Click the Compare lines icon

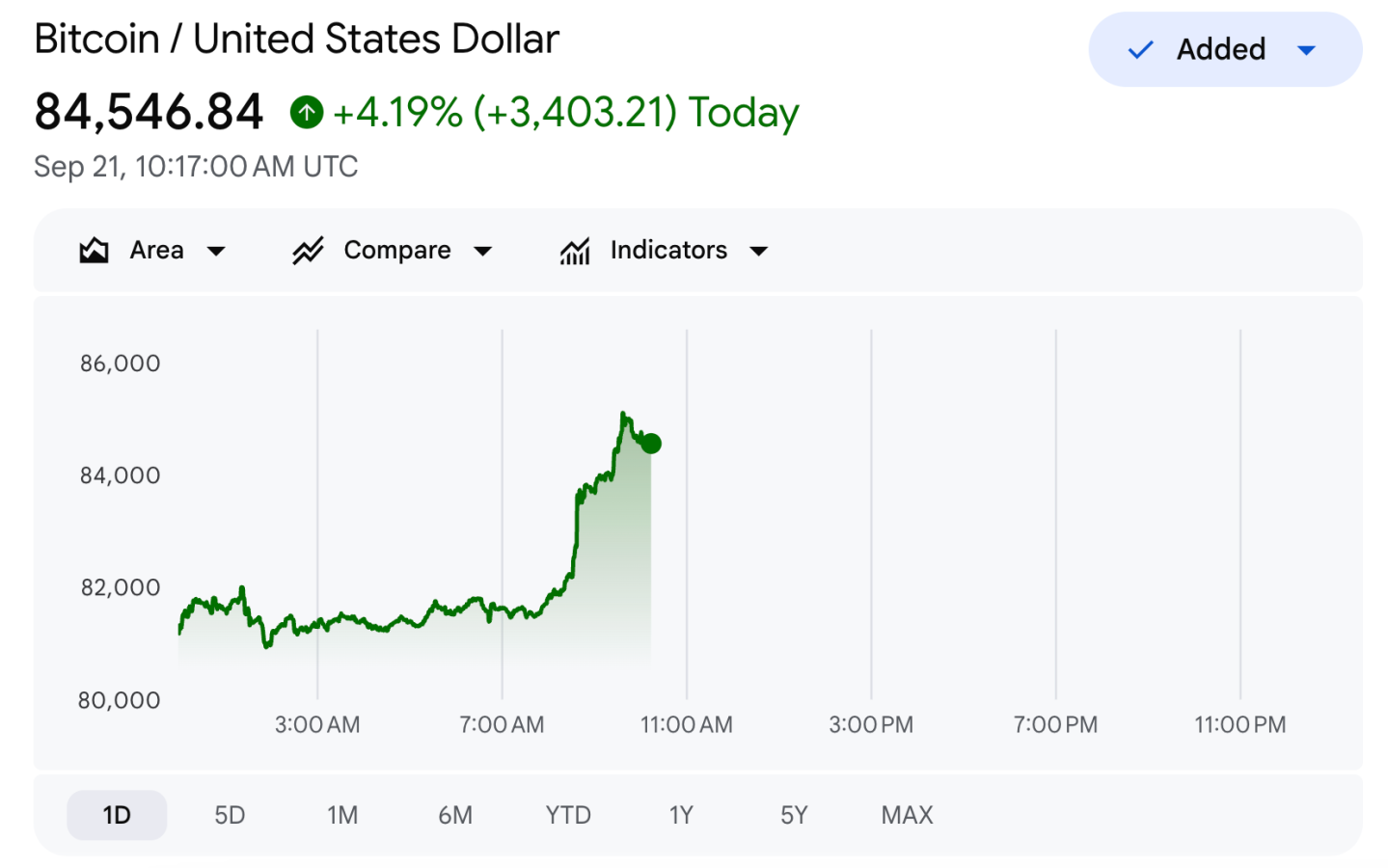coord(308,251)
